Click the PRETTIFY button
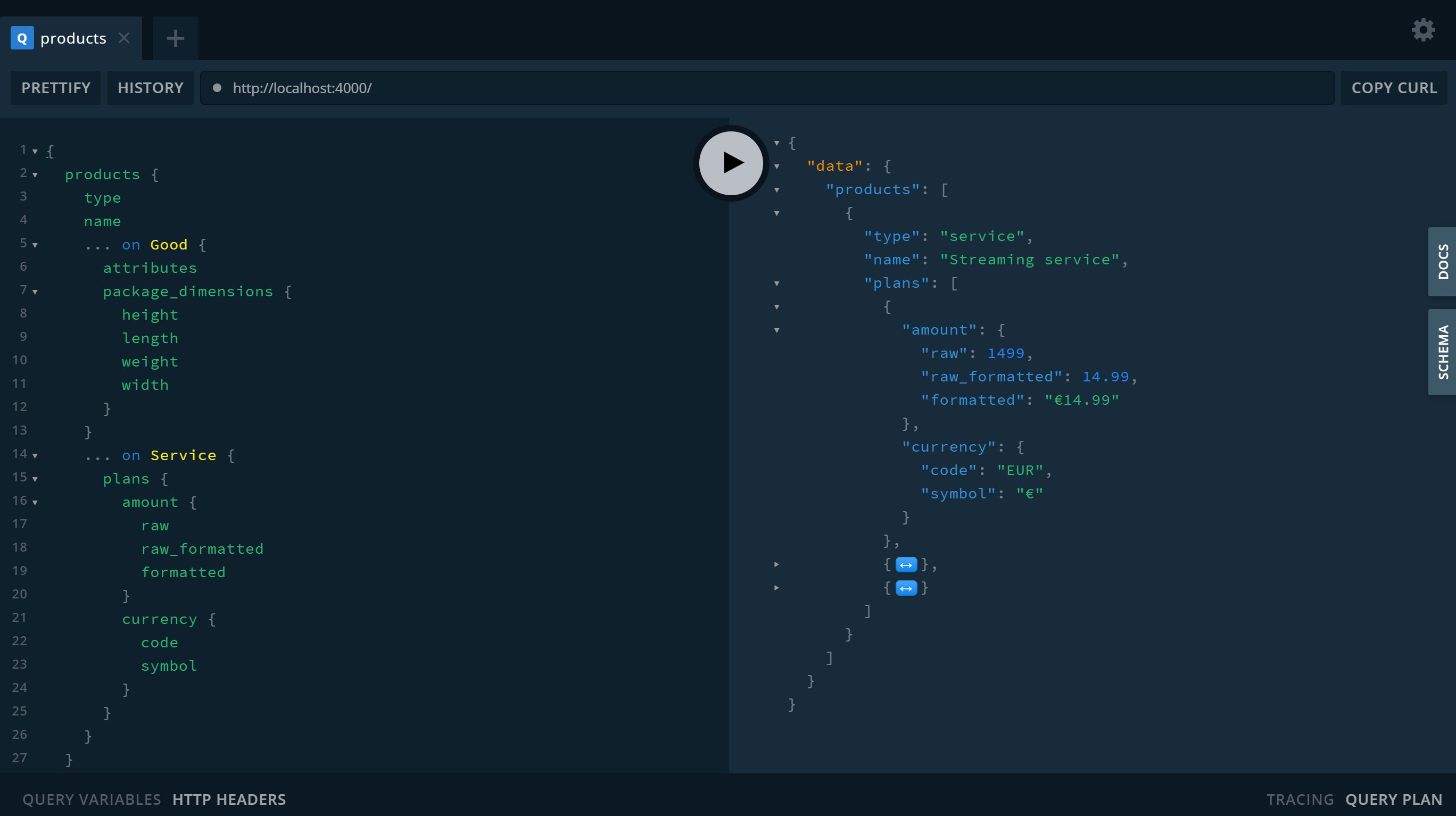1456x816 pixels. 55,88
